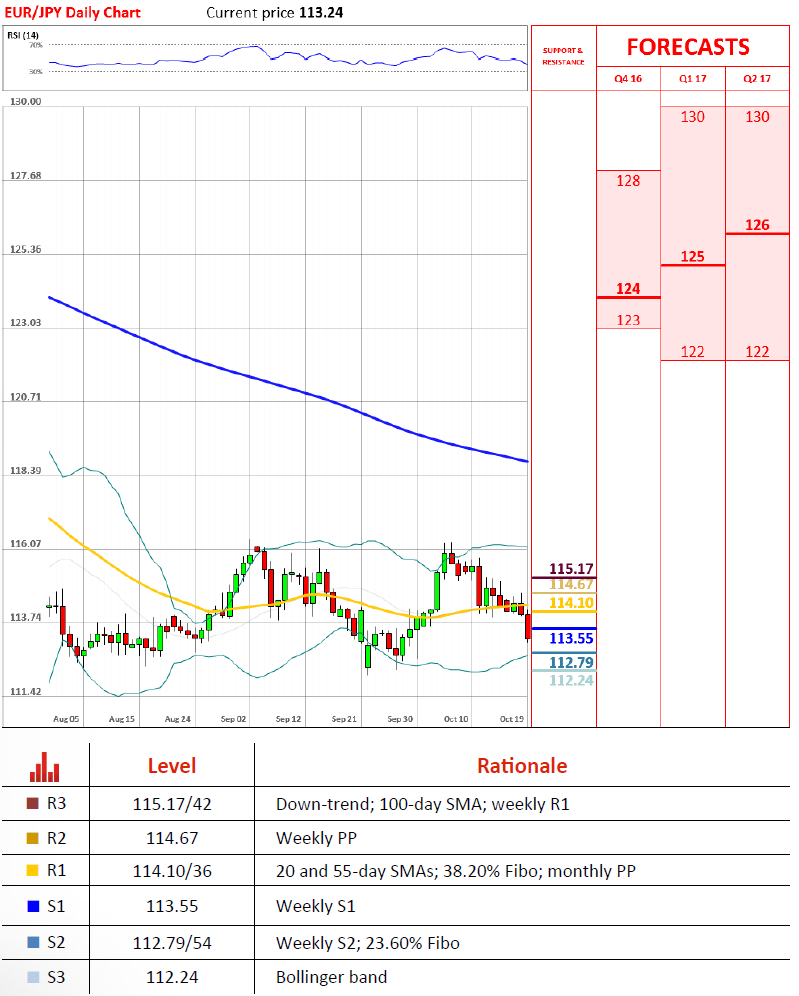
Task: Click the Q4 16 mean forecast 124
Action: pos(628,289)
